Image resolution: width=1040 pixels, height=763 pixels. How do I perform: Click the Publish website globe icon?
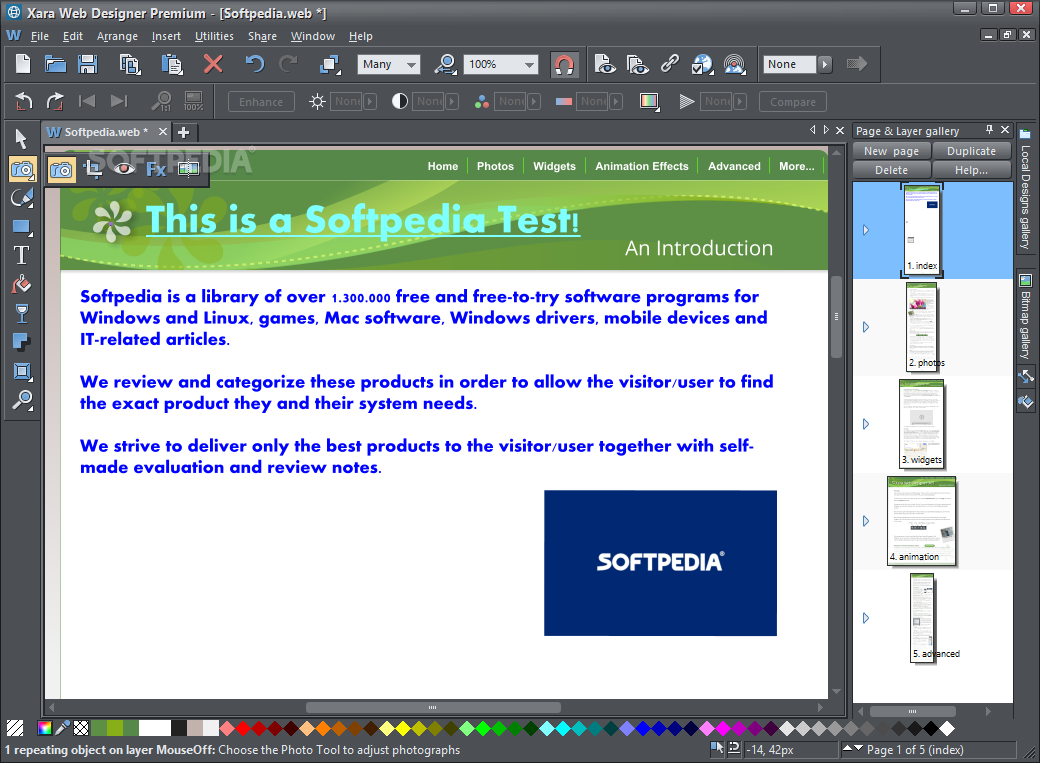pos(702,64)
